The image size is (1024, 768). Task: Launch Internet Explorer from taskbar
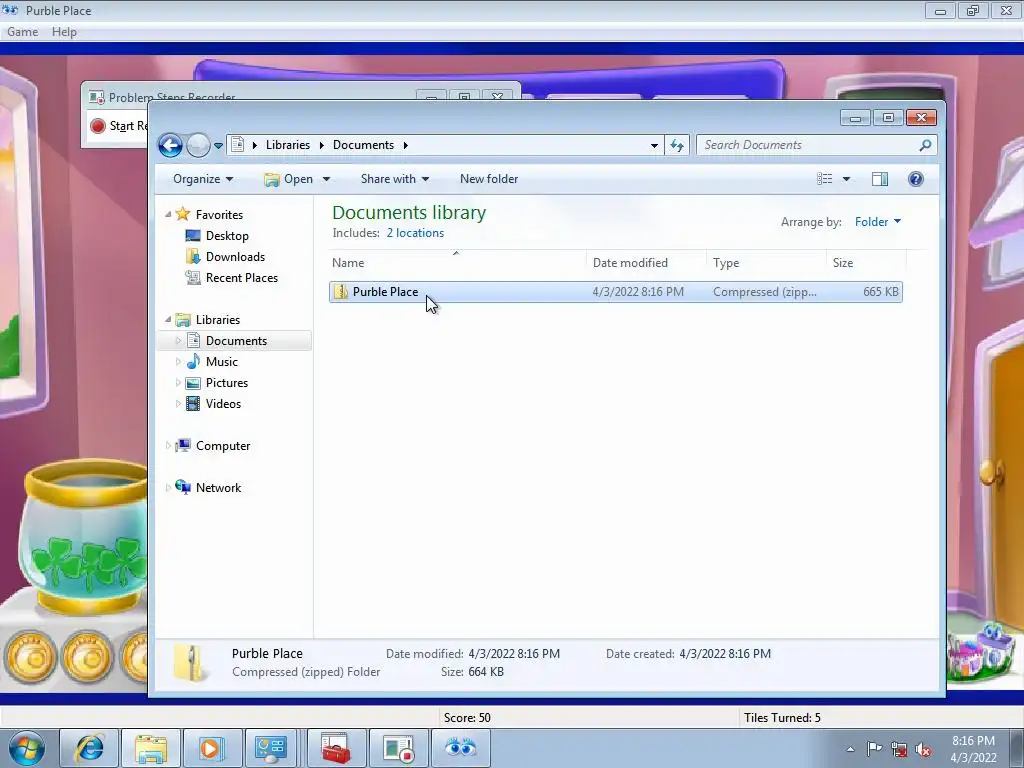click(x=89, y=748)
